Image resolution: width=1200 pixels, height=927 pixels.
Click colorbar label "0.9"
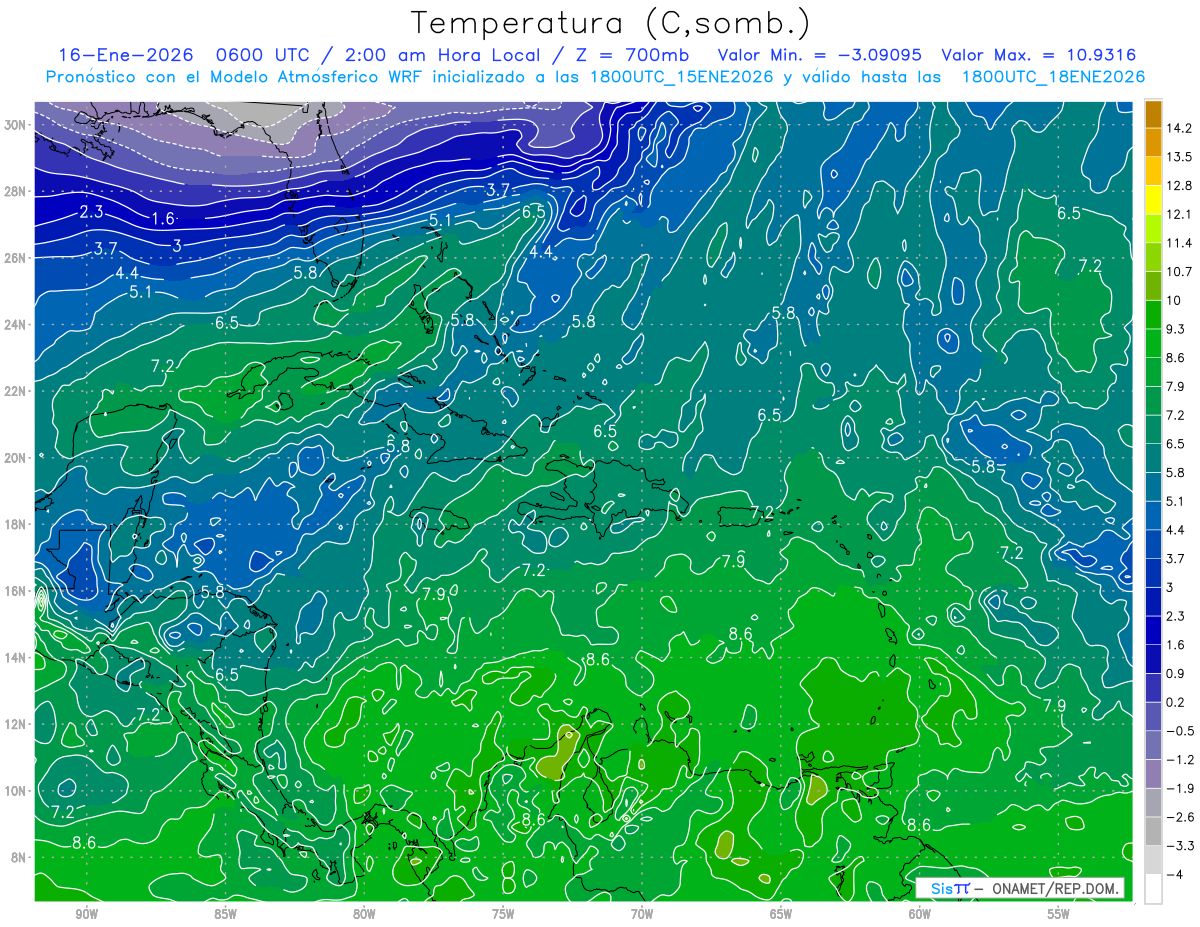(x=1177, y=673)
